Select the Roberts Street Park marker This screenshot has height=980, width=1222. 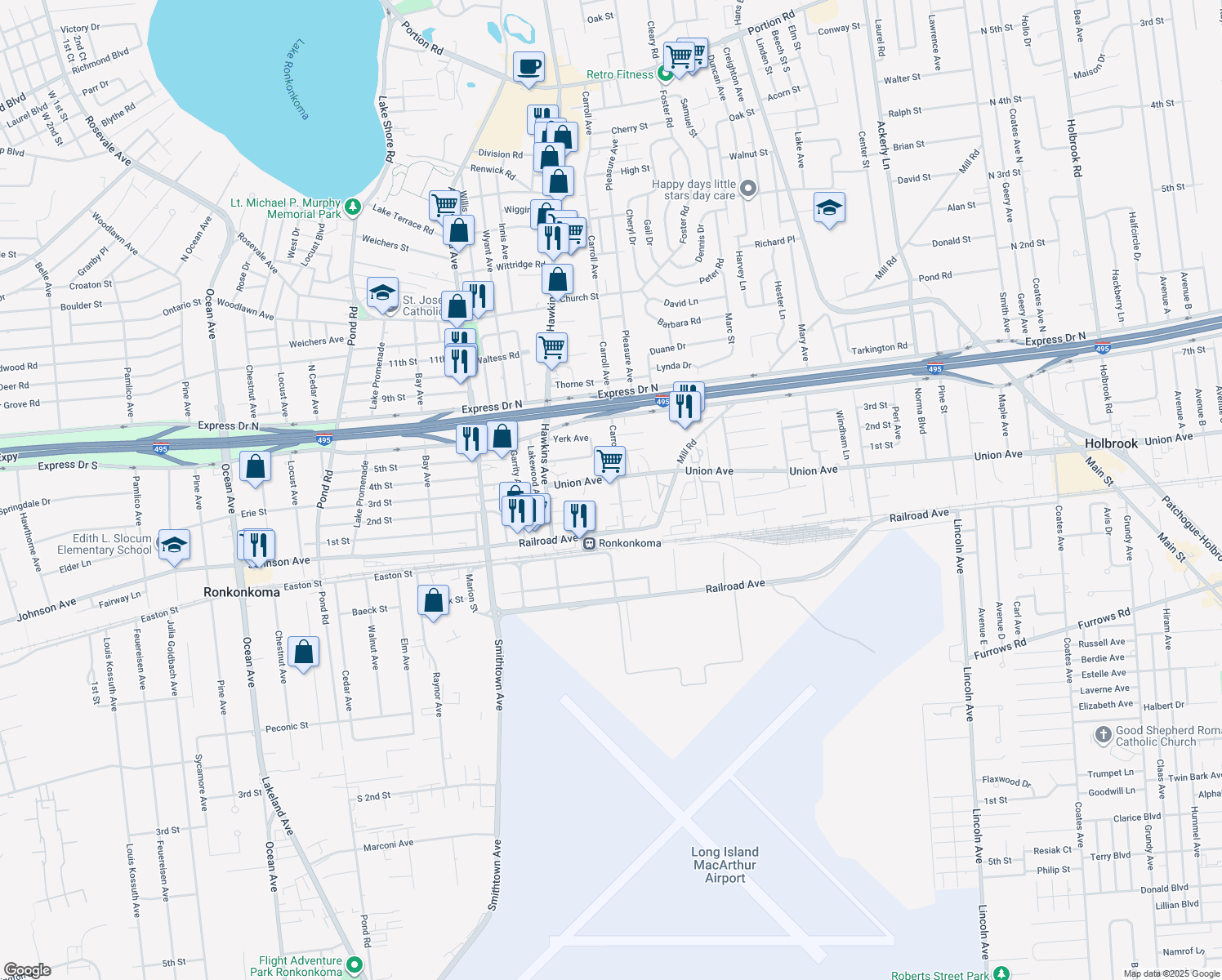(1000, 973)
